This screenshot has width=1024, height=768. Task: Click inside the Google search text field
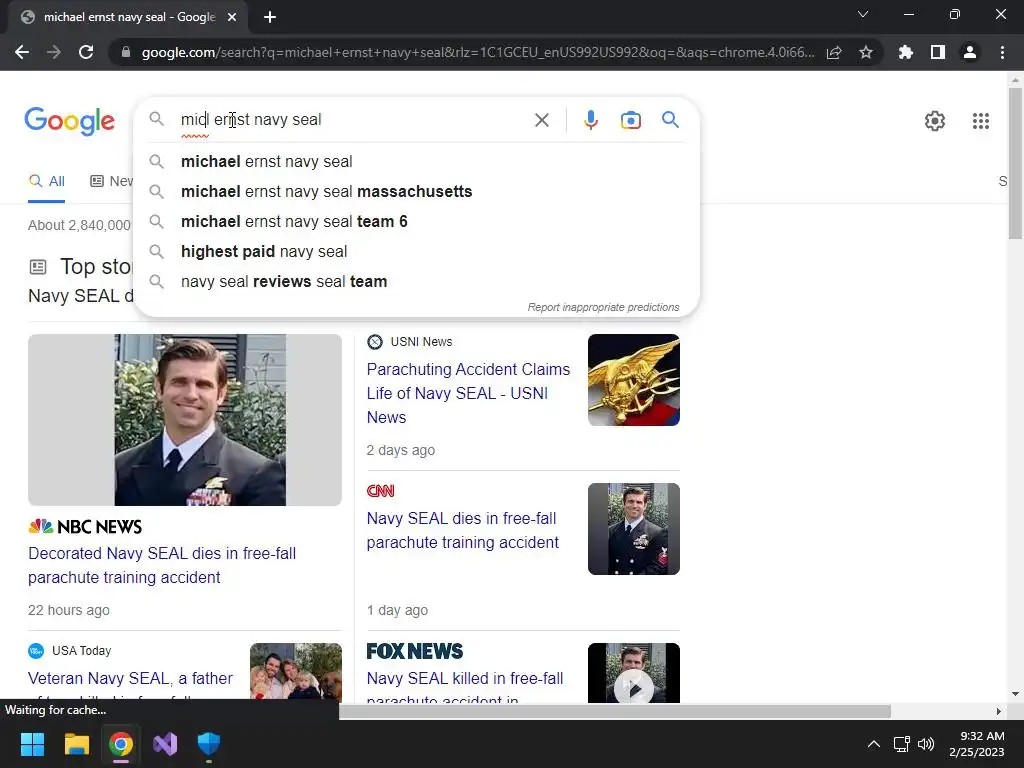tap(353, 120)
